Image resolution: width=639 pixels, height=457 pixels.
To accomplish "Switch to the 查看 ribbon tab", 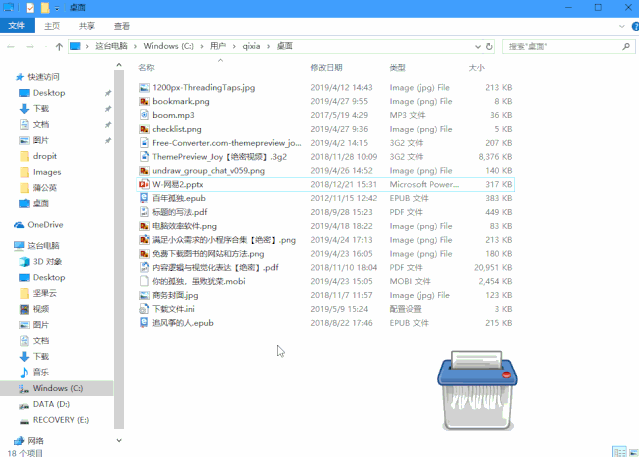I will (x=122, y=26).
